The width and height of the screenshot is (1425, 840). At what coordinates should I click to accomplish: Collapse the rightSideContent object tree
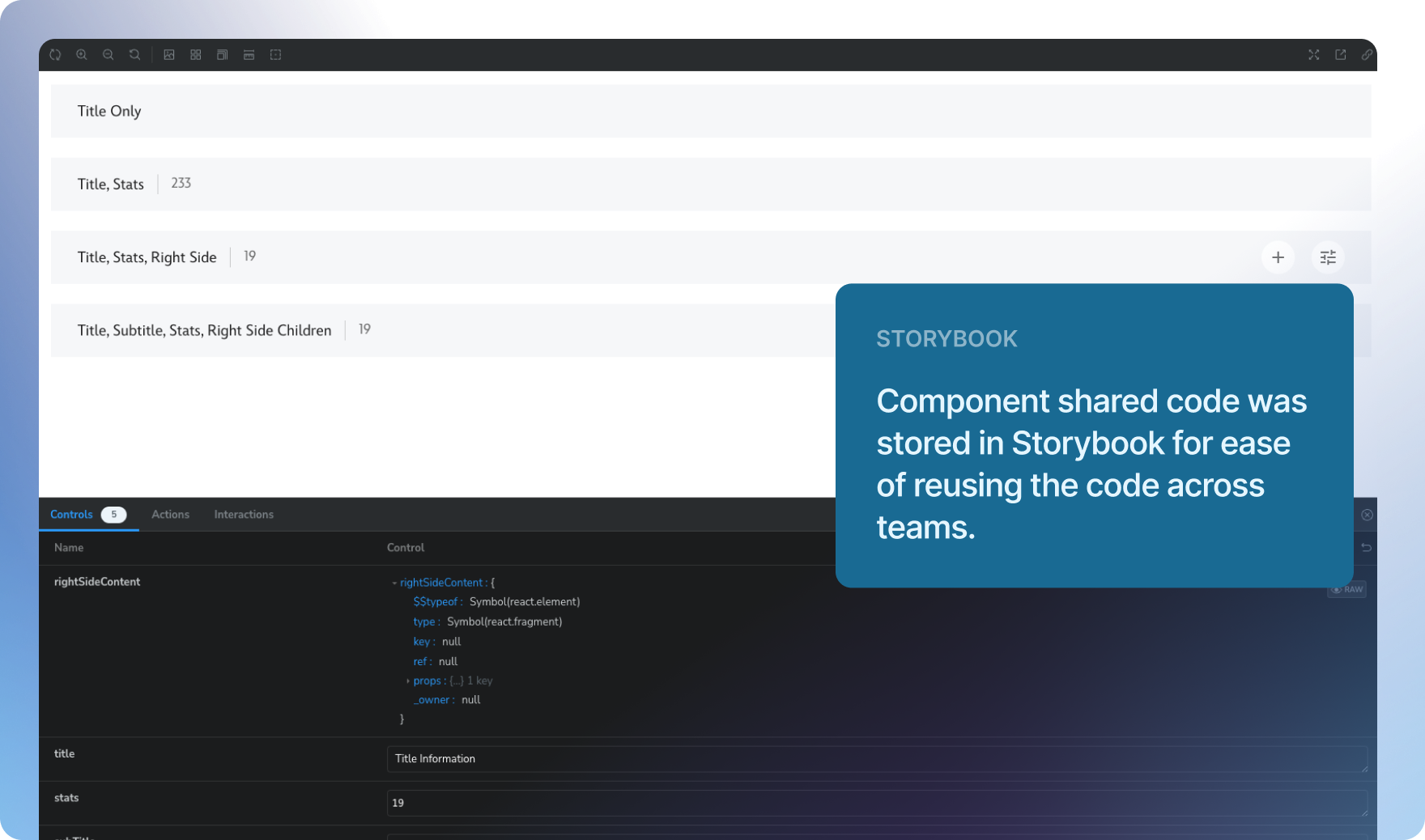click(x=394, y=583)
